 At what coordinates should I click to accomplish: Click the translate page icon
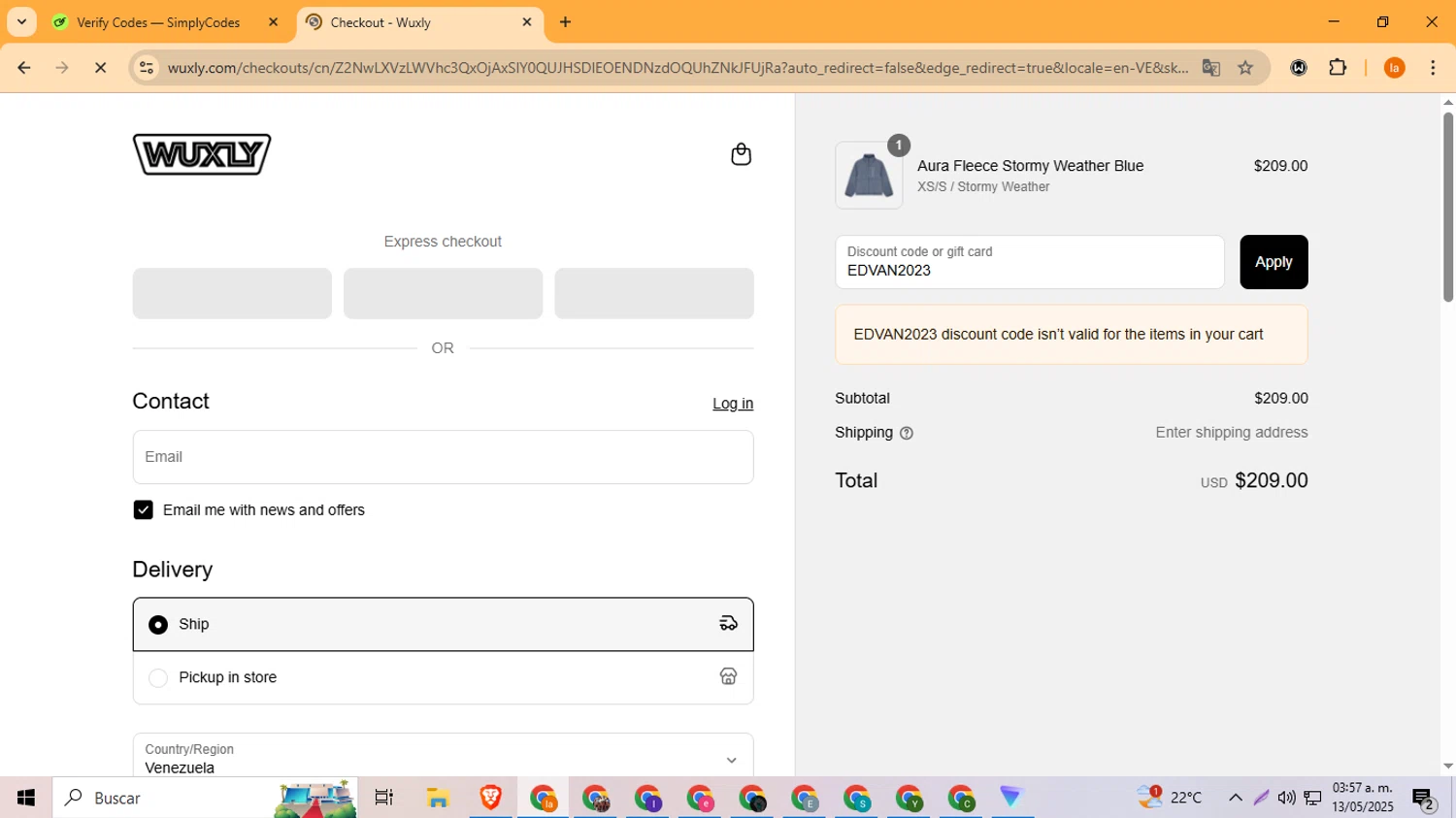coord(1210,68)
